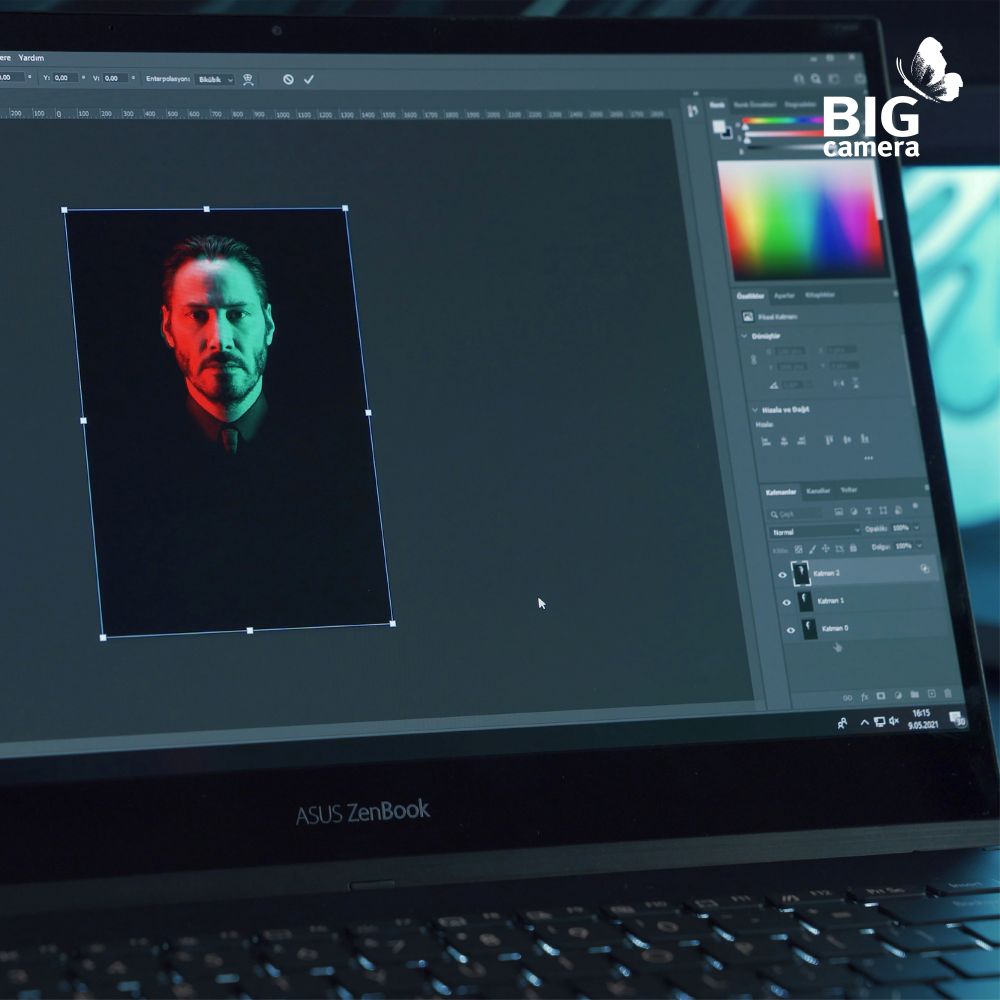This screenshot has width=1000, height=1000.
Task: Toggle lock all padlock icon
Action: (x=853, y=547)
